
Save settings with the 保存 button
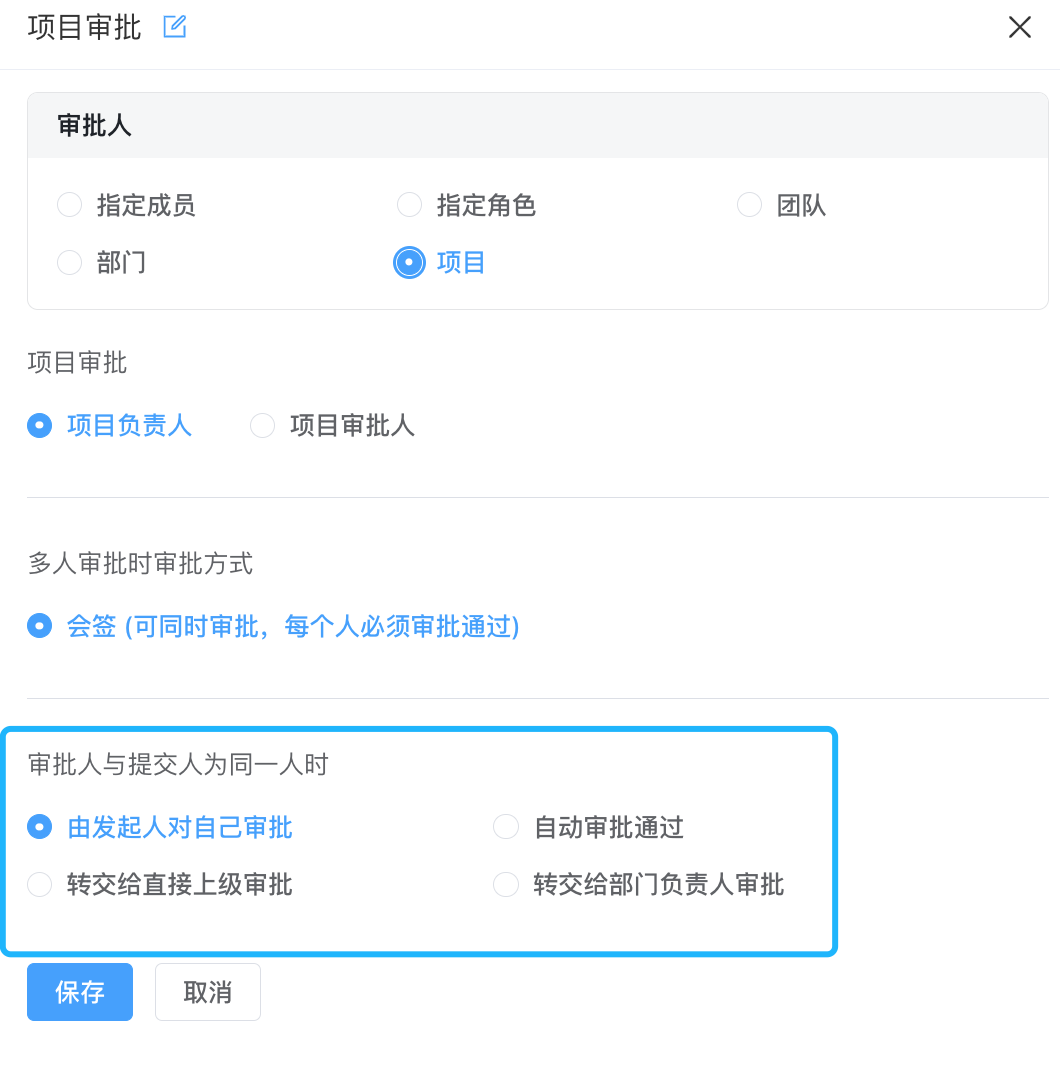coord(80,992)
